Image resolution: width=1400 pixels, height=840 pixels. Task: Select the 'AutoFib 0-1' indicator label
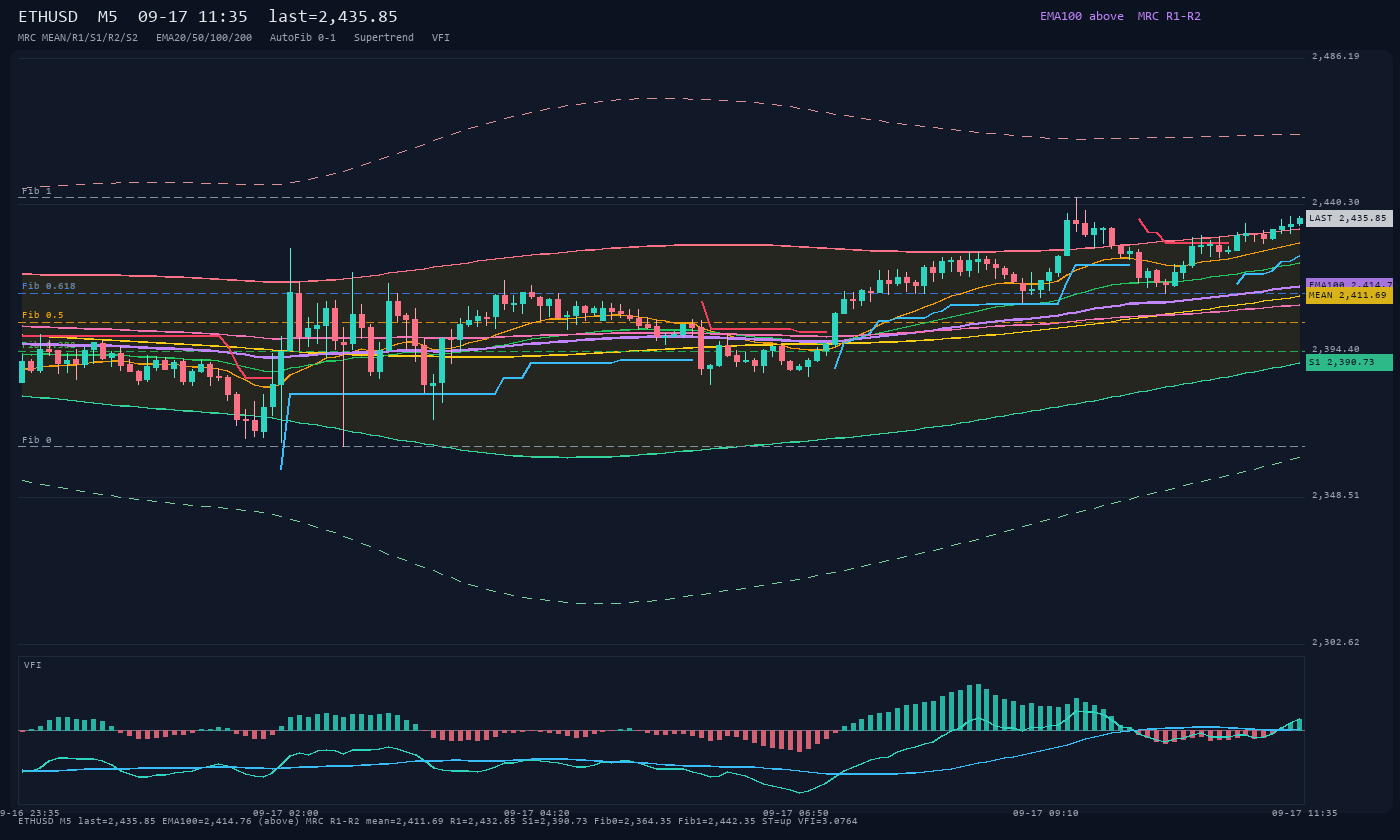coord(303,37)
